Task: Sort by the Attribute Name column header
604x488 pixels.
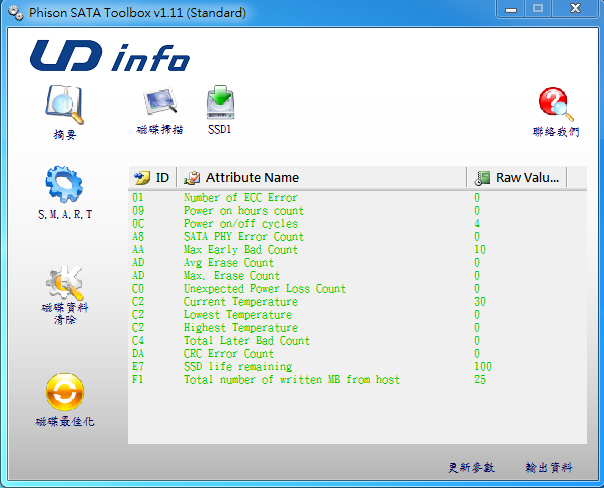Action: pyautogui.click(x=322, y=178)
